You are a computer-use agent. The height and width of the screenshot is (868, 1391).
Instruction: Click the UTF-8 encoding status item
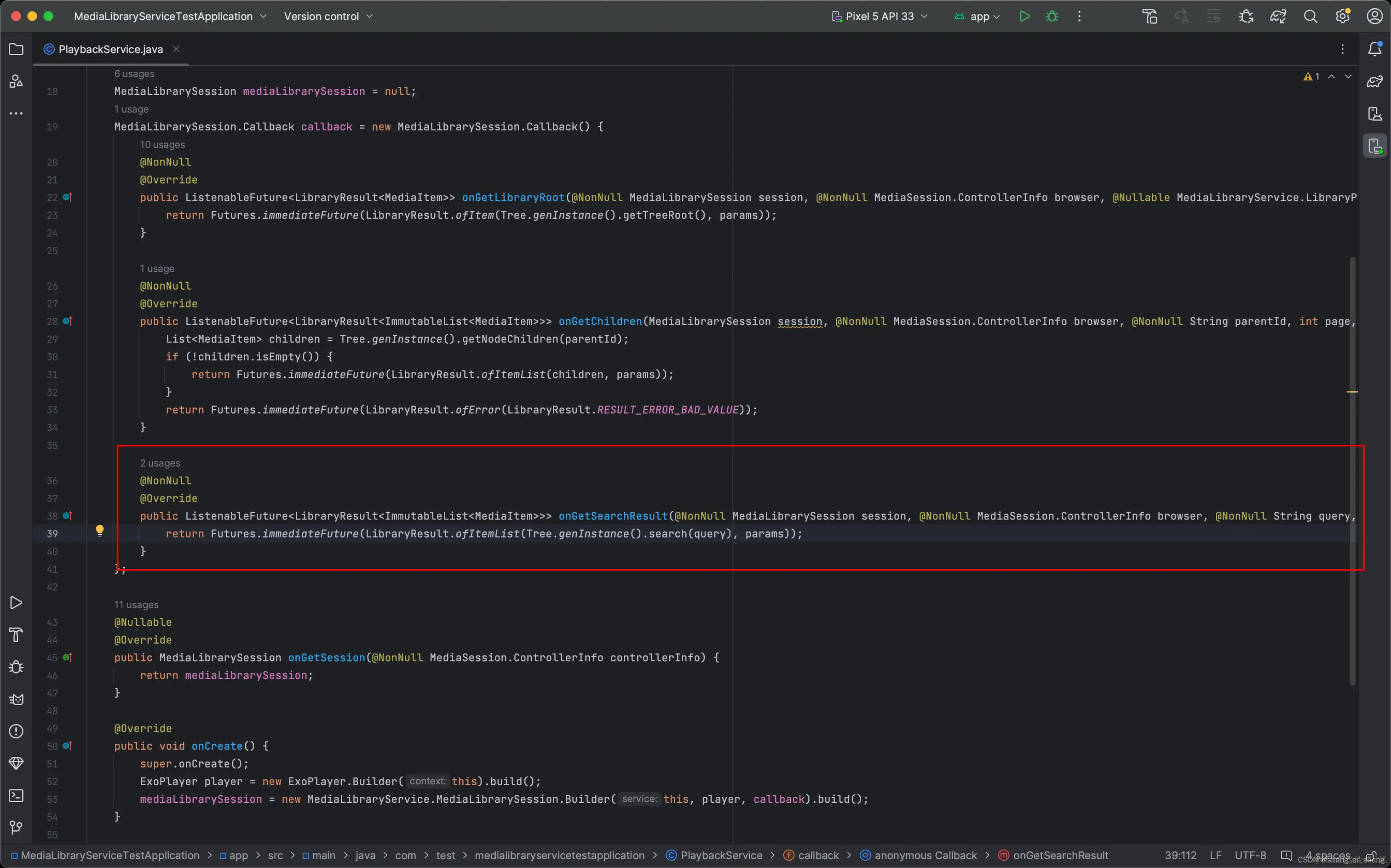1250,856
